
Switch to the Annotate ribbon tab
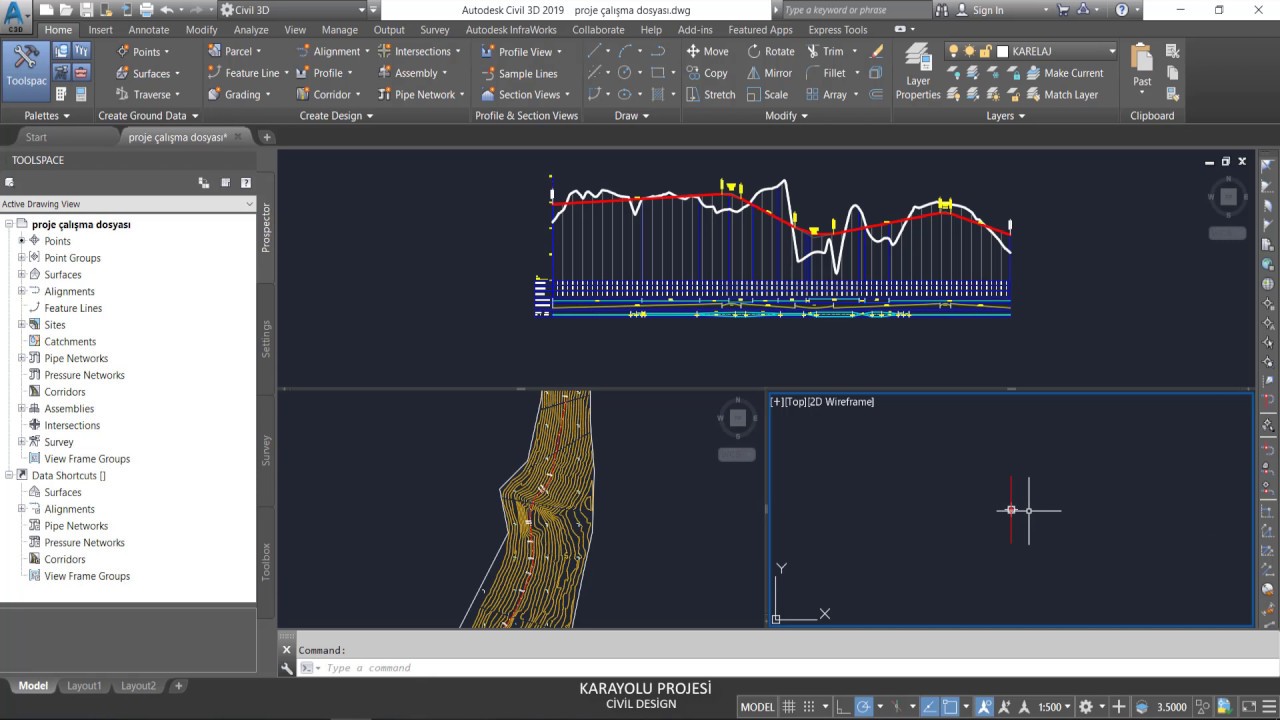point(149,30)
